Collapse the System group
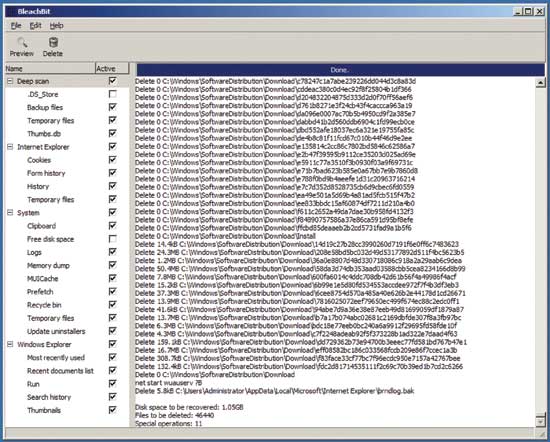This screenshot has width=550, height=442. point(10,213)
